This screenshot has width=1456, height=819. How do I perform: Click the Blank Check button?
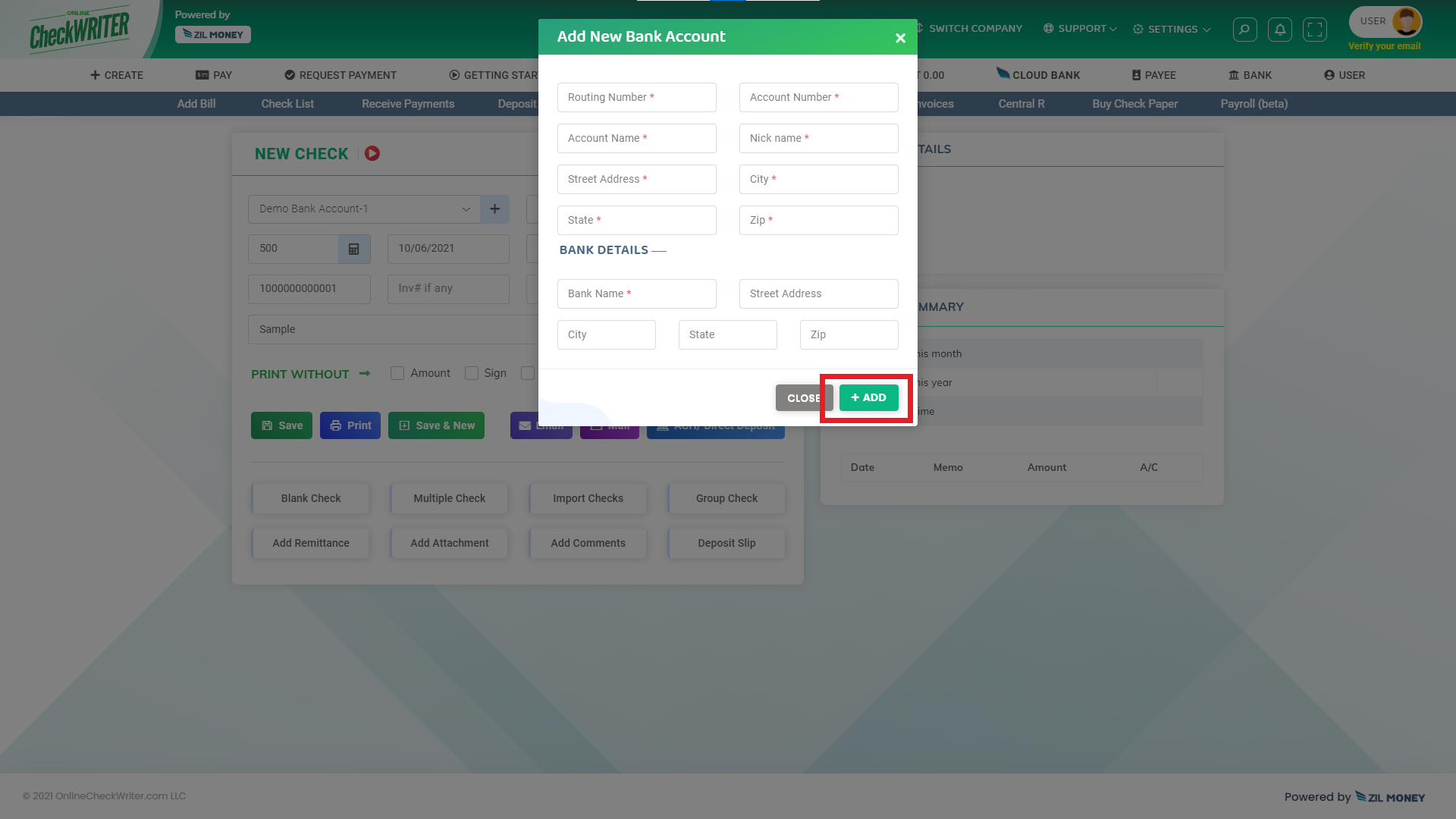point(311,498)
